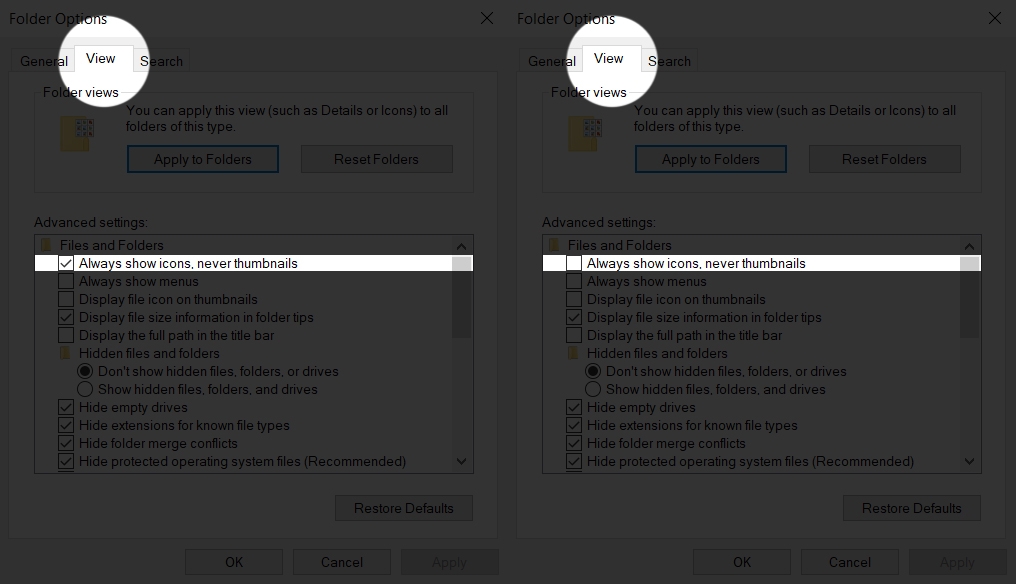
Task: Click Hidden files and folders icon, right dialog
Action: 573,353
